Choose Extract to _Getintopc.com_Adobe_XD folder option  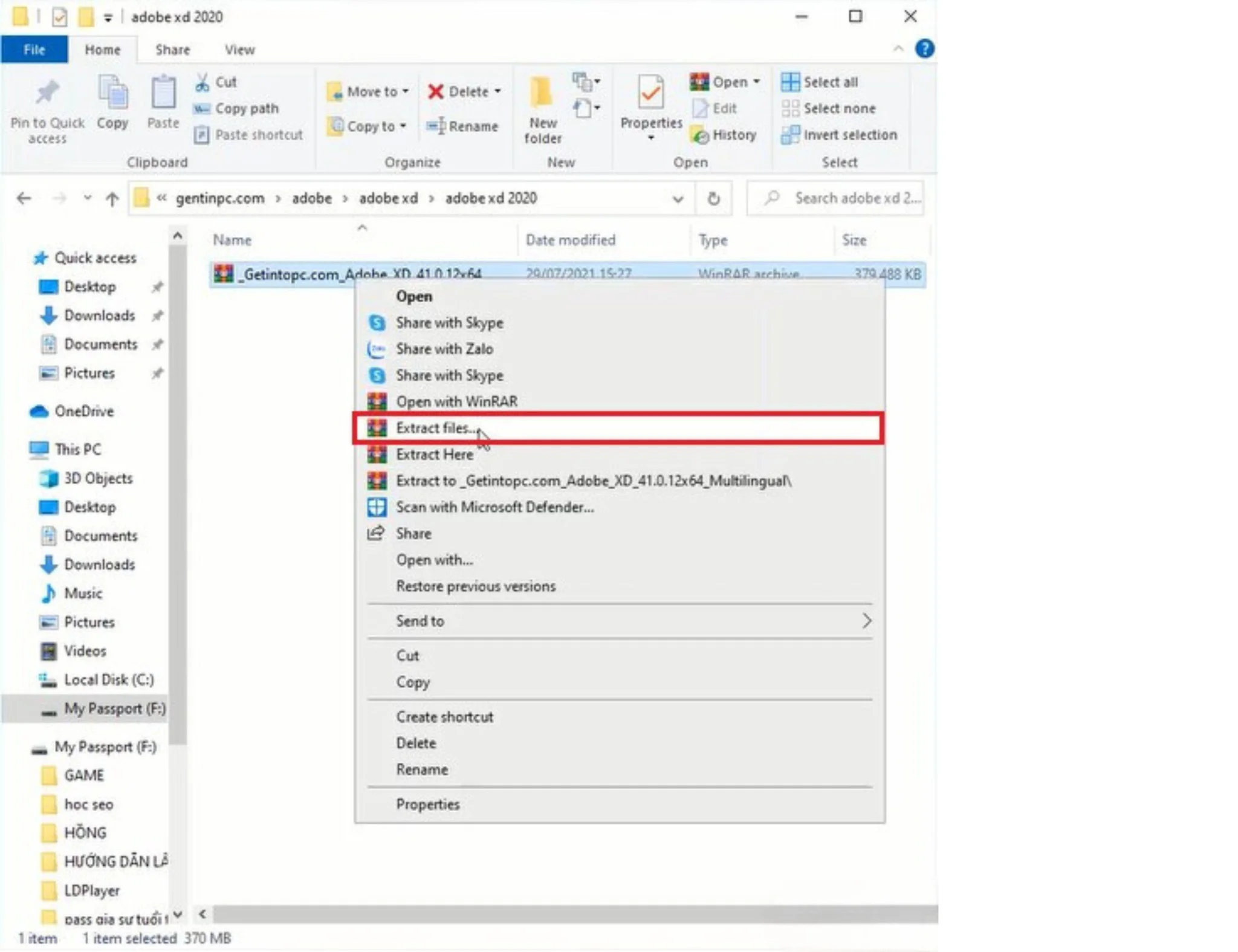coord(620,481)
